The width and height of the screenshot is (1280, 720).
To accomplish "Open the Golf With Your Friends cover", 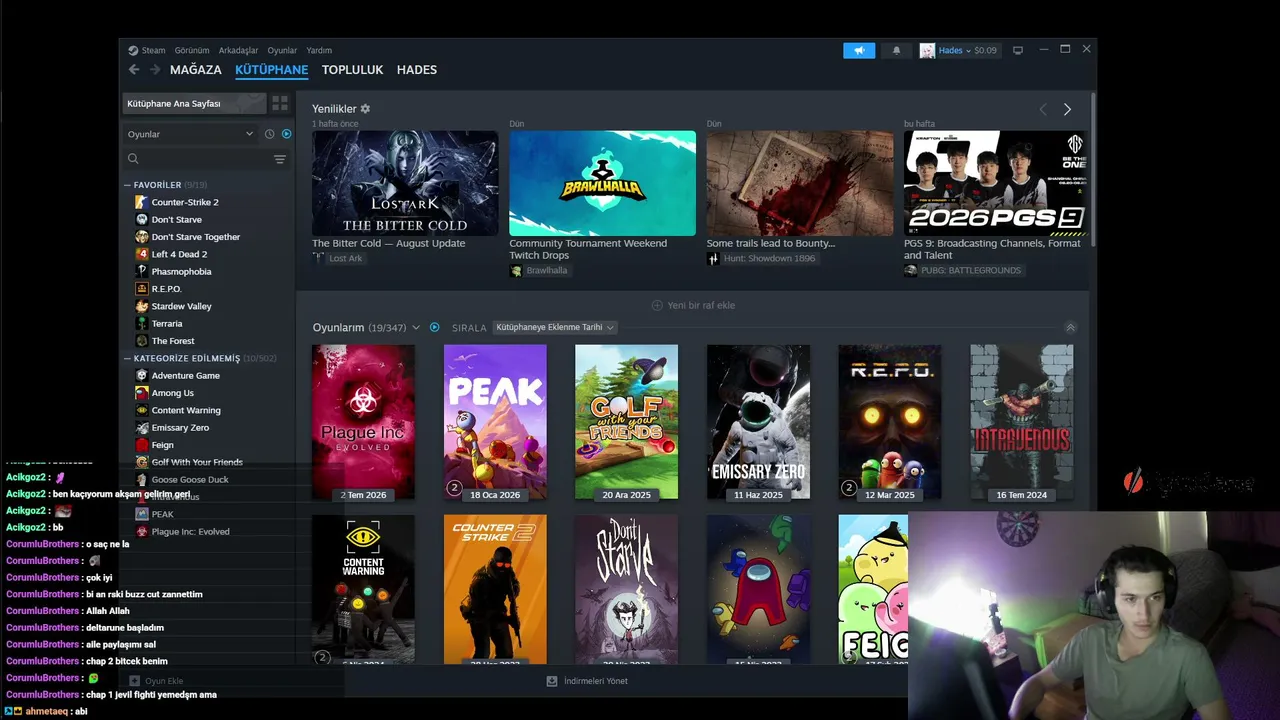I will 626,422.
